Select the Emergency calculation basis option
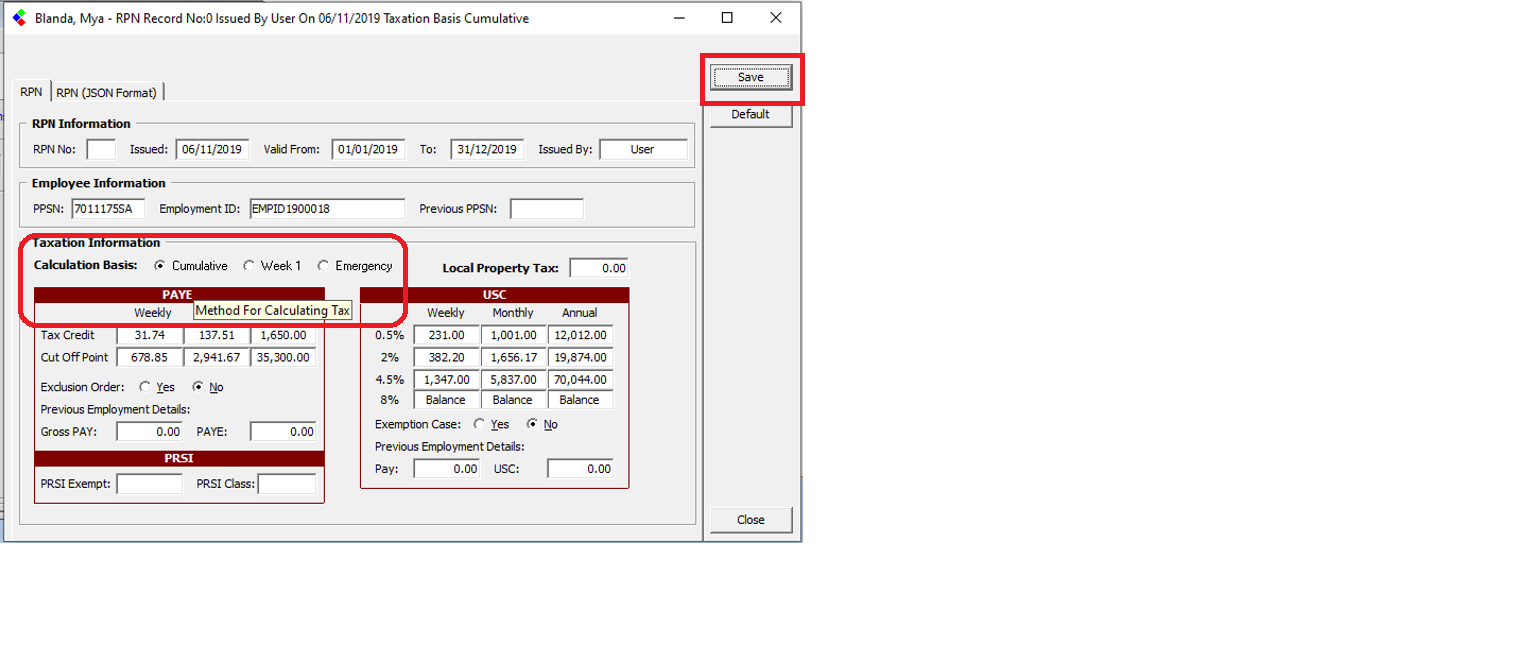The width and height of the screenshot is (1536, 648). pos(323,266)
